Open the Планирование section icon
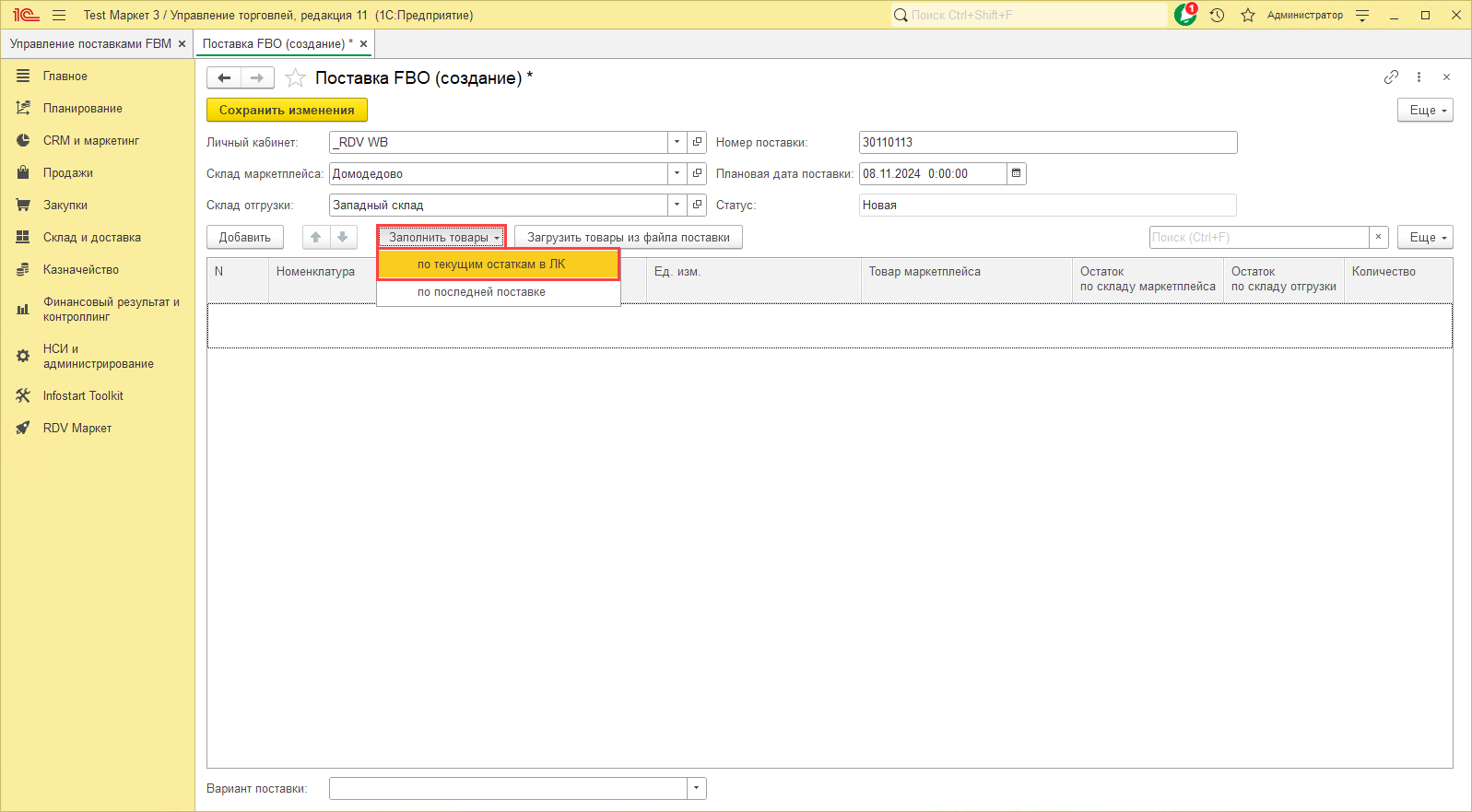Screen dimensions: 1472x812 coord(23,108)
